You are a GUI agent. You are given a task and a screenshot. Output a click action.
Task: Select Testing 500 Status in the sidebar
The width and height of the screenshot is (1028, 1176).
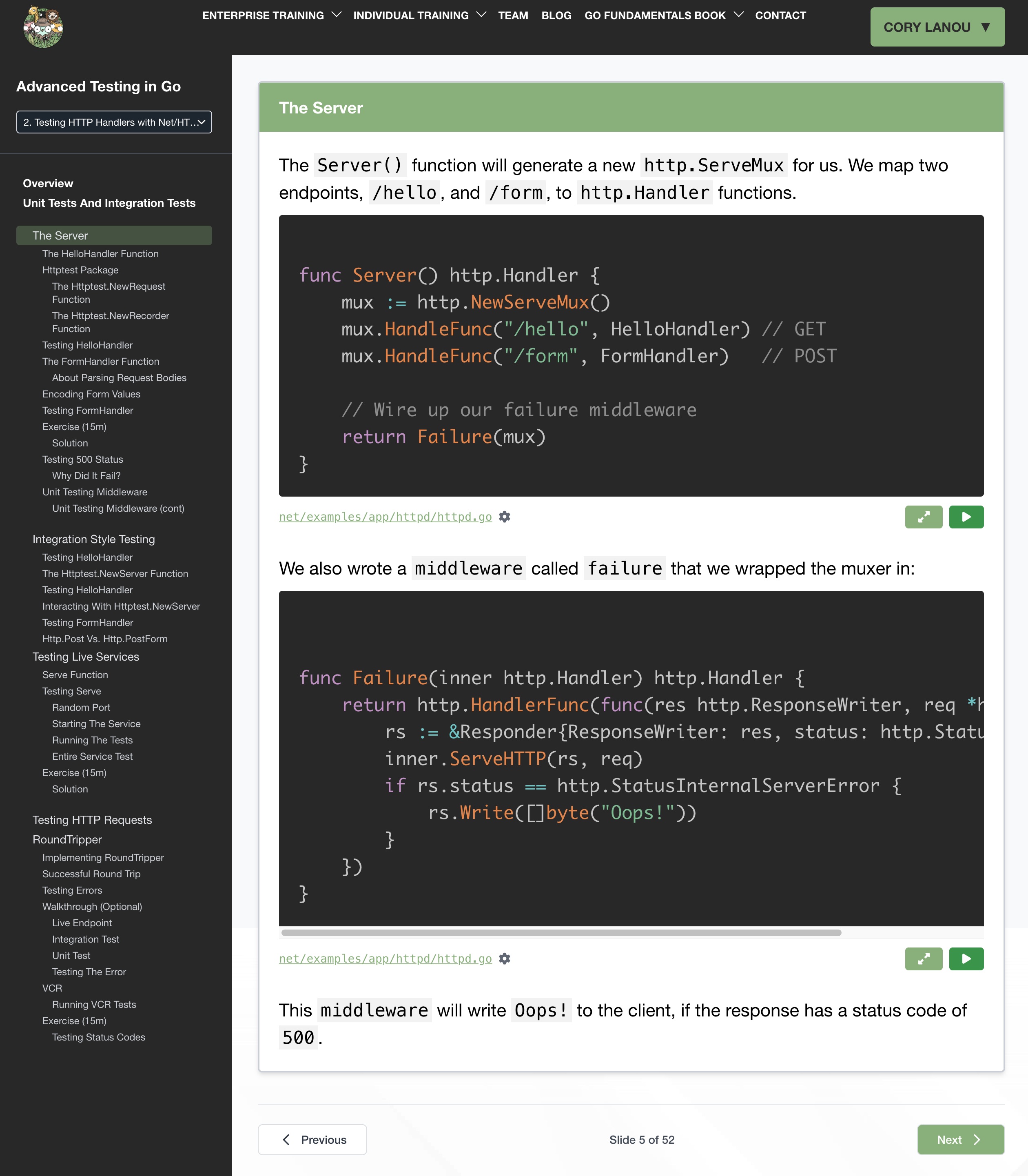click(82, 459)
